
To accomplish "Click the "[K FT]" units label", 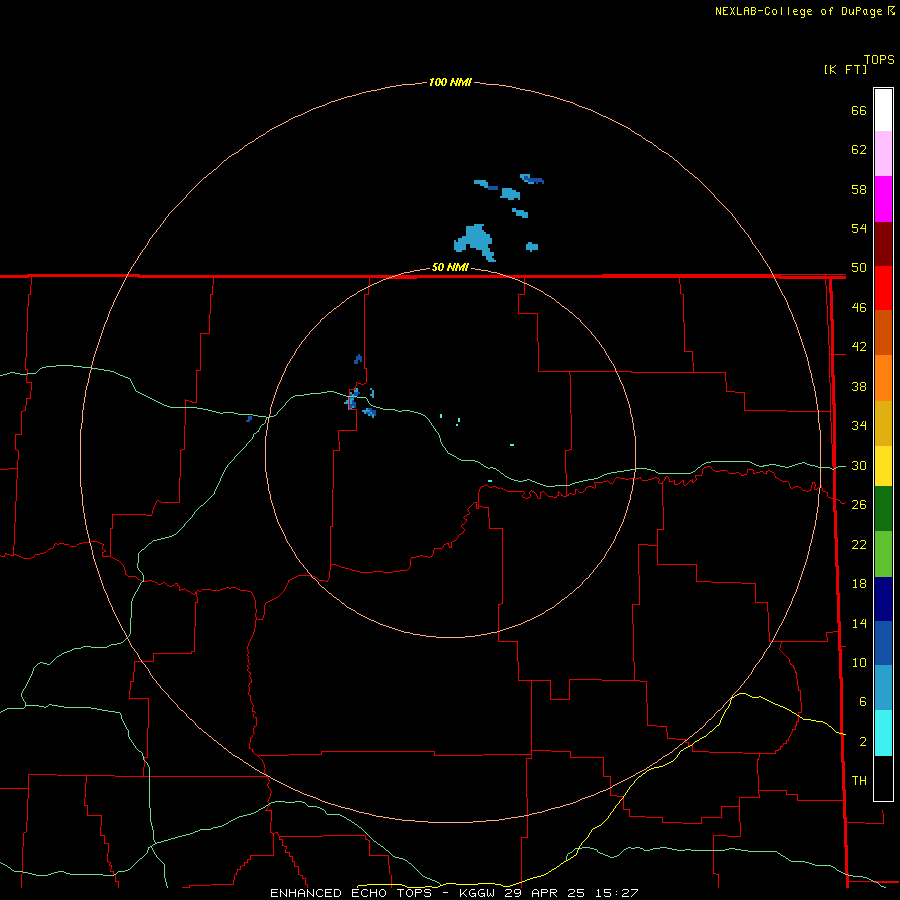I will point(845,70).
